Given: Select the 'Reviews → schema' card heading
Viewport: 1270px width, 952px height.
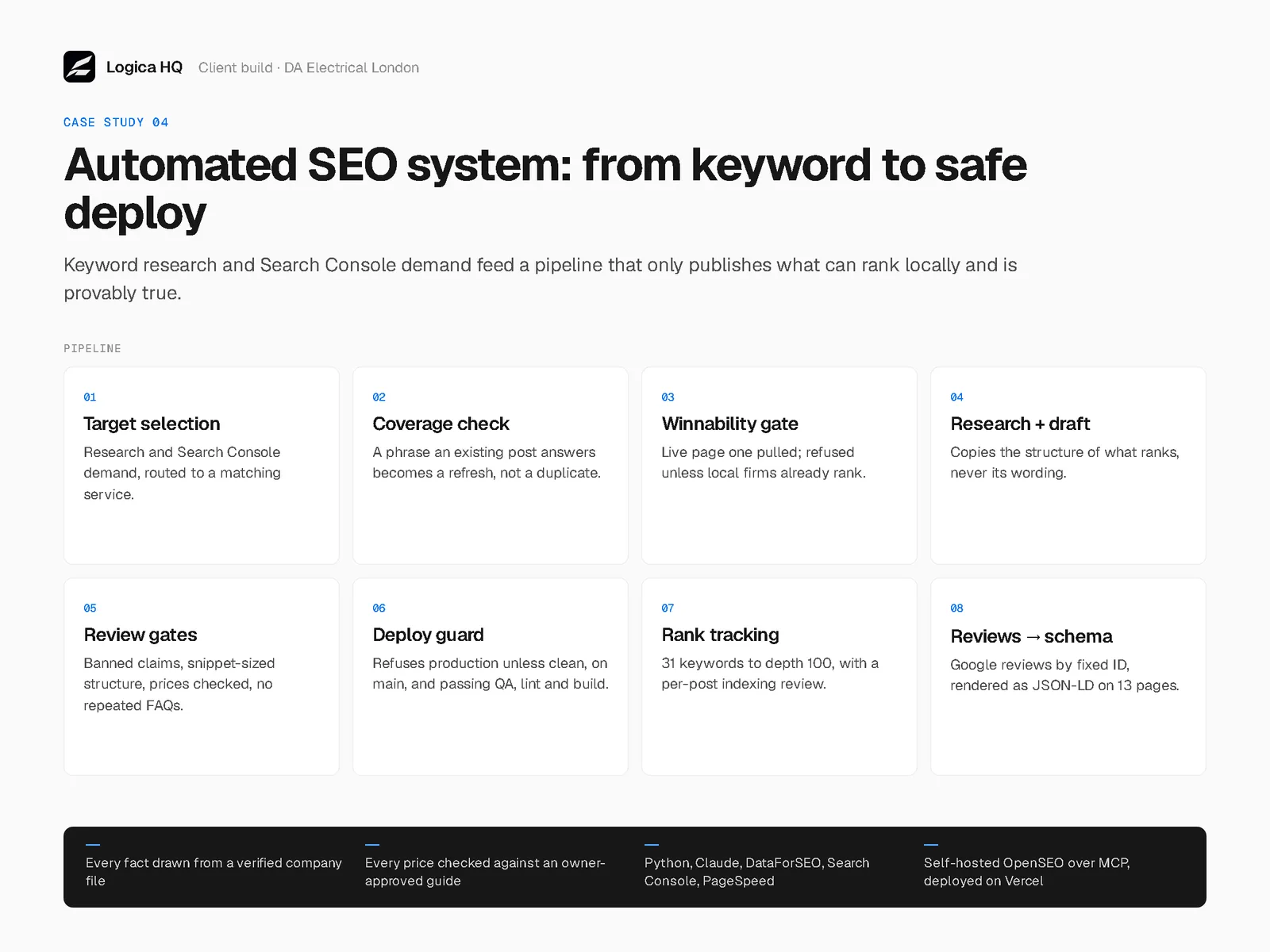Looking at the screenshot, I should click(1031, 636).
